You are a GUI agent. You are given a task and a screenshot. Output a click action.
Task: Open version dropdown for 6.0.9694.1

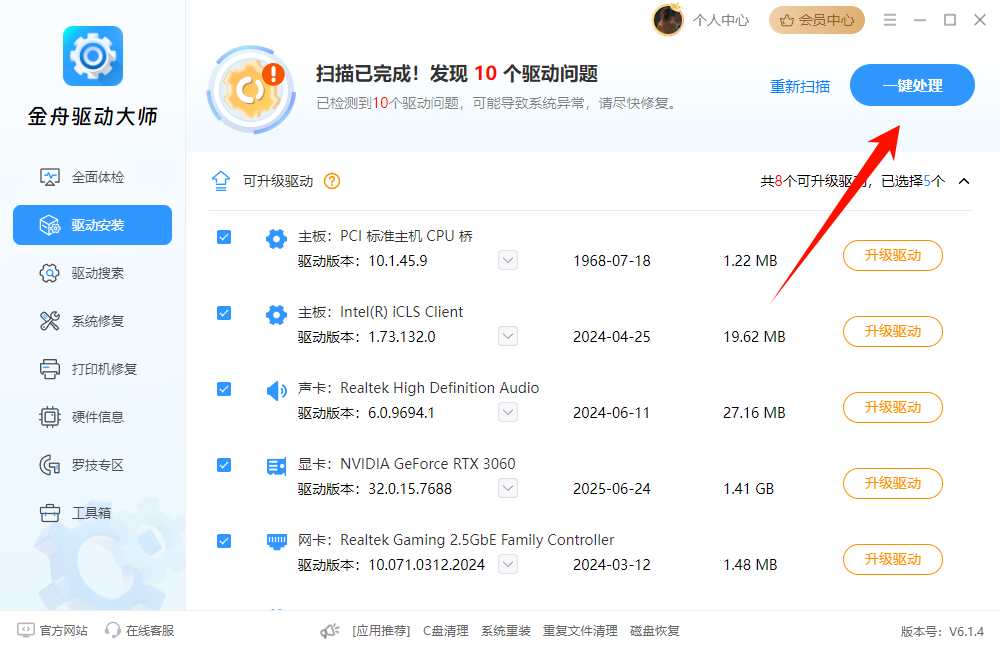(508, 412)
